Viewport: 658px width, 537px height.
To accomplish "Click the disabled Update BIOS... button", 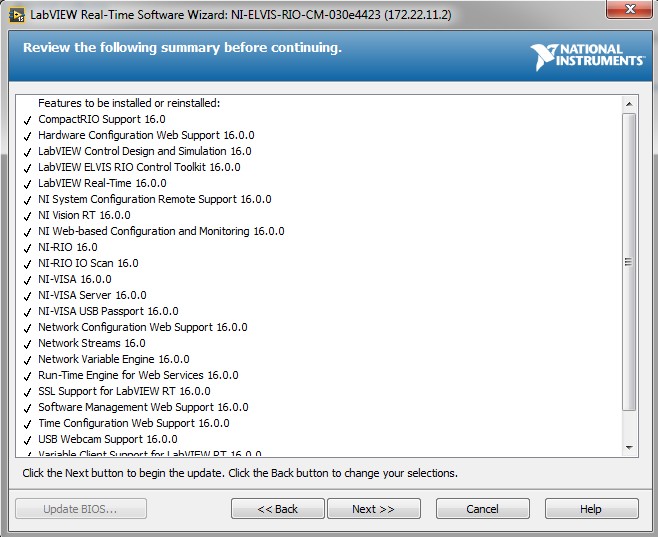I will (x=80, y=509).
